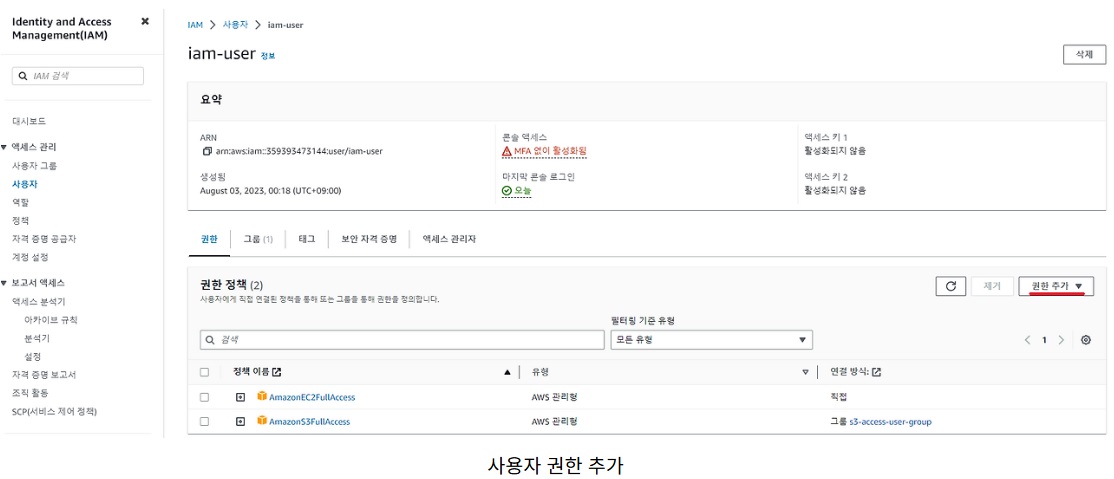Open the 정보 link beside iam-user
This screenshot has height=479, width=1114.
(x=268, y=55)
